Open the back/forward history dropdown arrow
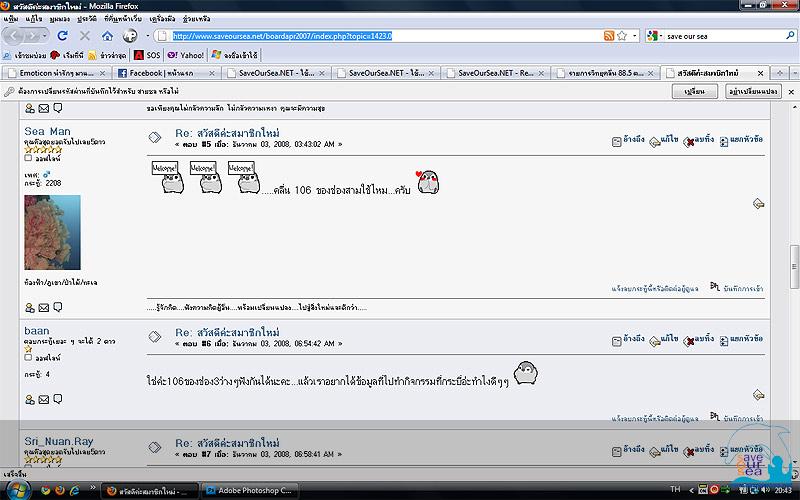Image resolution: width=800 pixels, height=500 pixels. coord(45,36)
